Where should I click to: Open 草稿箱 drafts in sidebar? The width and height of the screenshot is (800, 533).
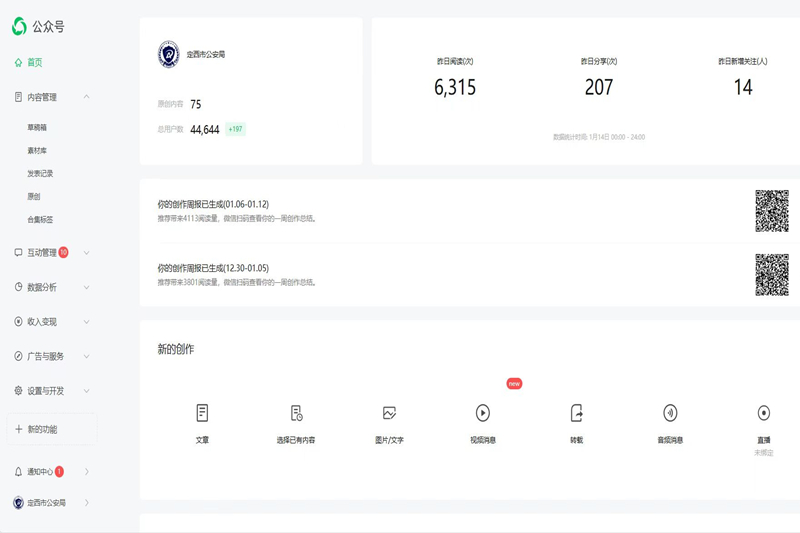coord(37,128)
